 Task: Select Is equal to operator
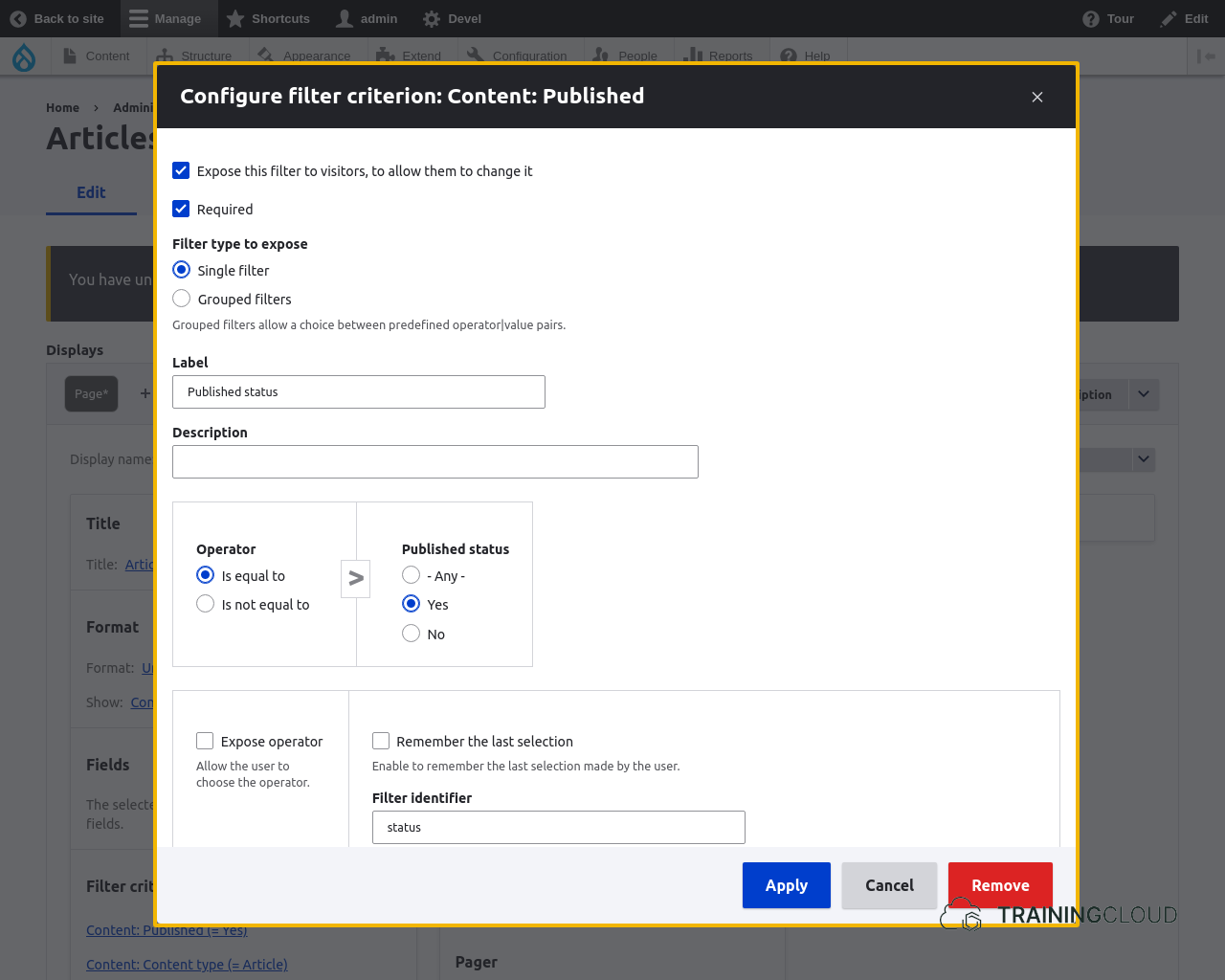click(x=206, y=575)
